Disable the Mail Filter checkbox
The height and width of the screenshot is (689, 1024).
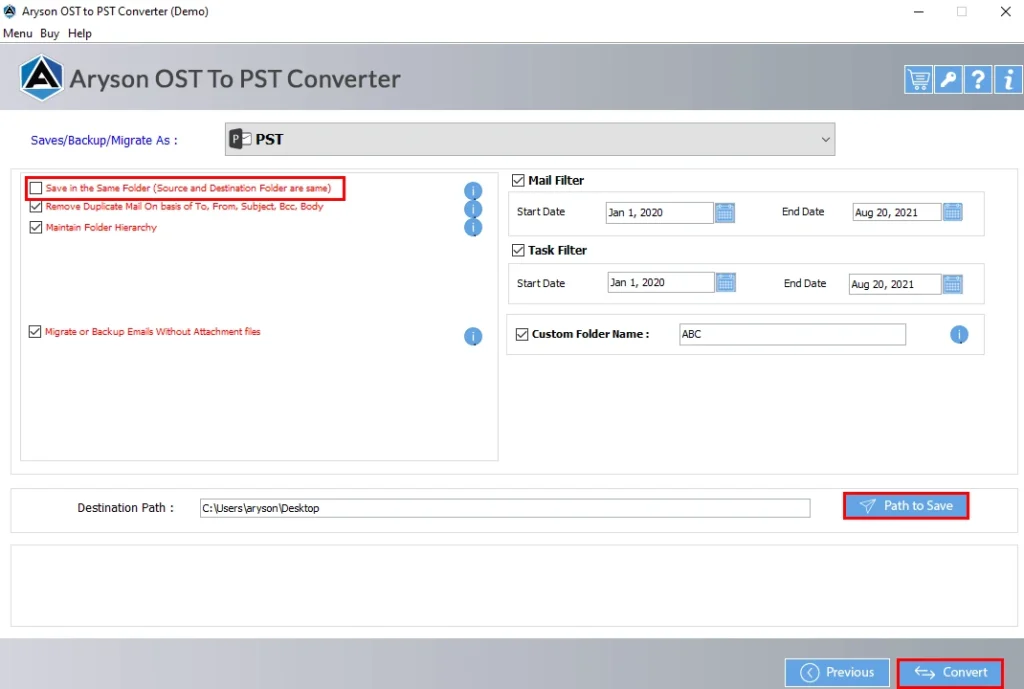518,180
